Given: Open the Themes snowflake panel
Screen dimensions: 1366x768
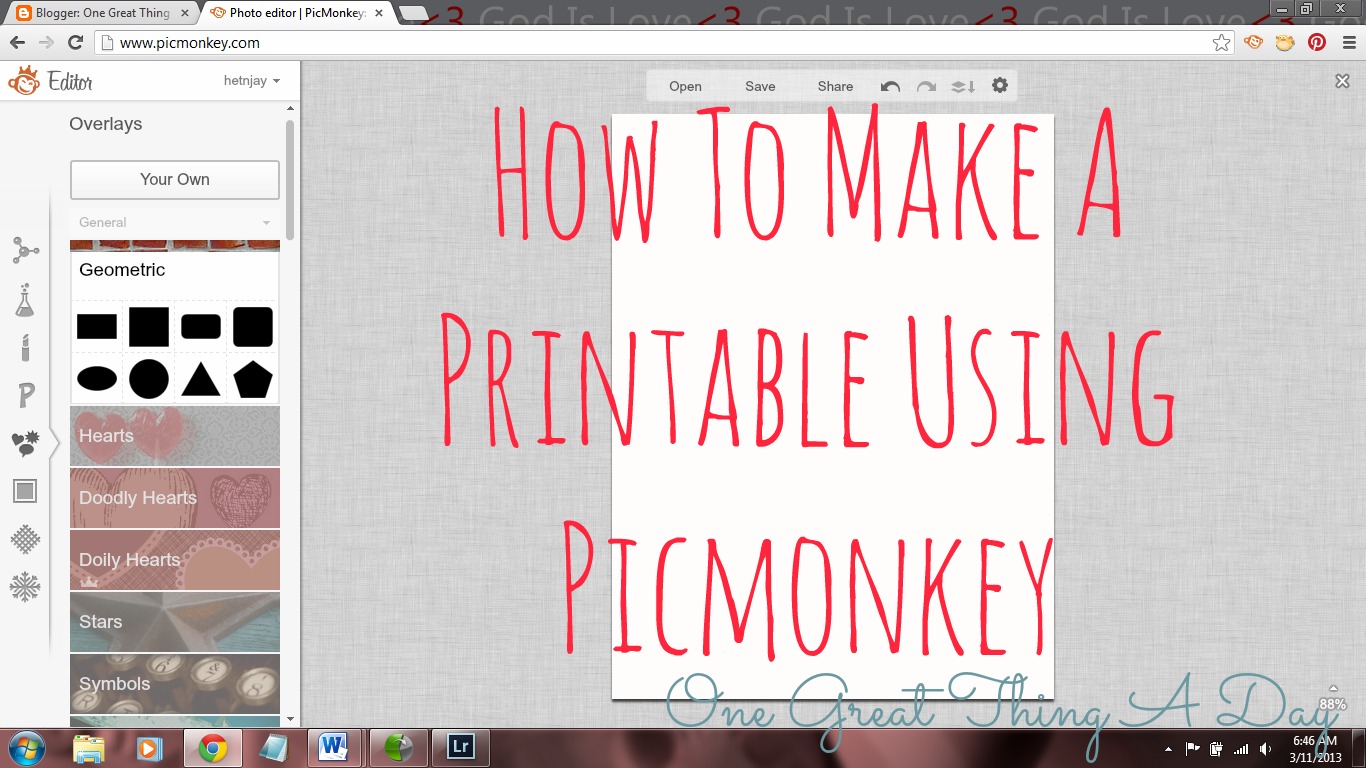Looking at the screenshot, I should click(25, 587).
